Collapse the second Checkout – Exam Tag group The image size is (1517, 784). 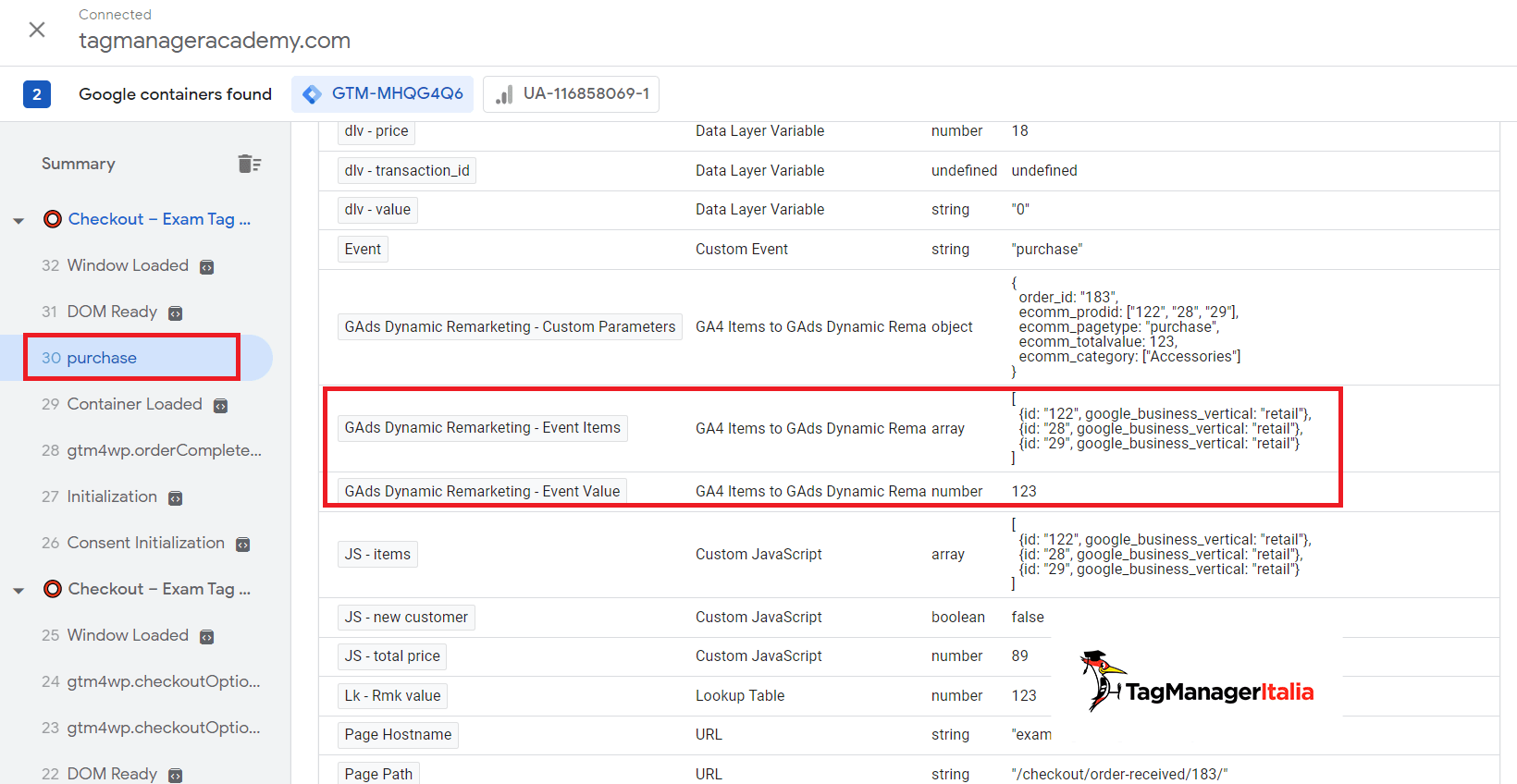coord(18,591)
